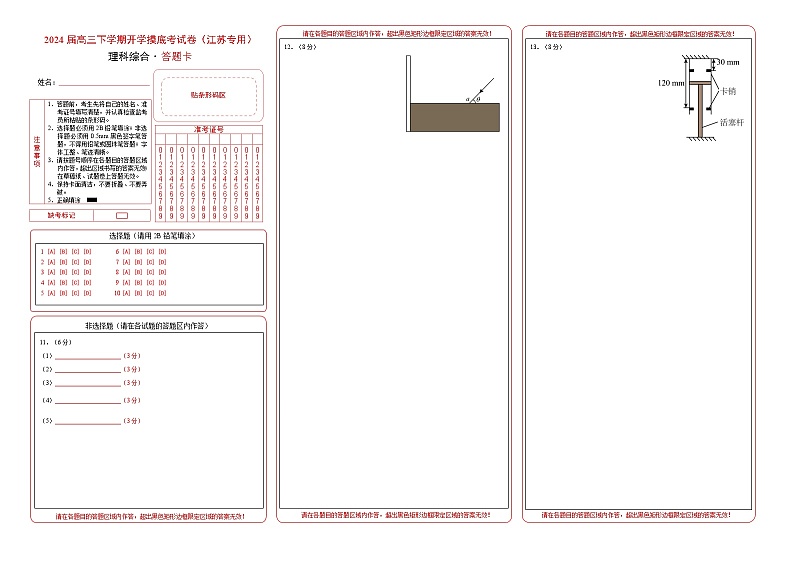This screenshot has height=562, width=794.
Task: Click the piston rod in question 13 diagram
Action: point(700,111)
